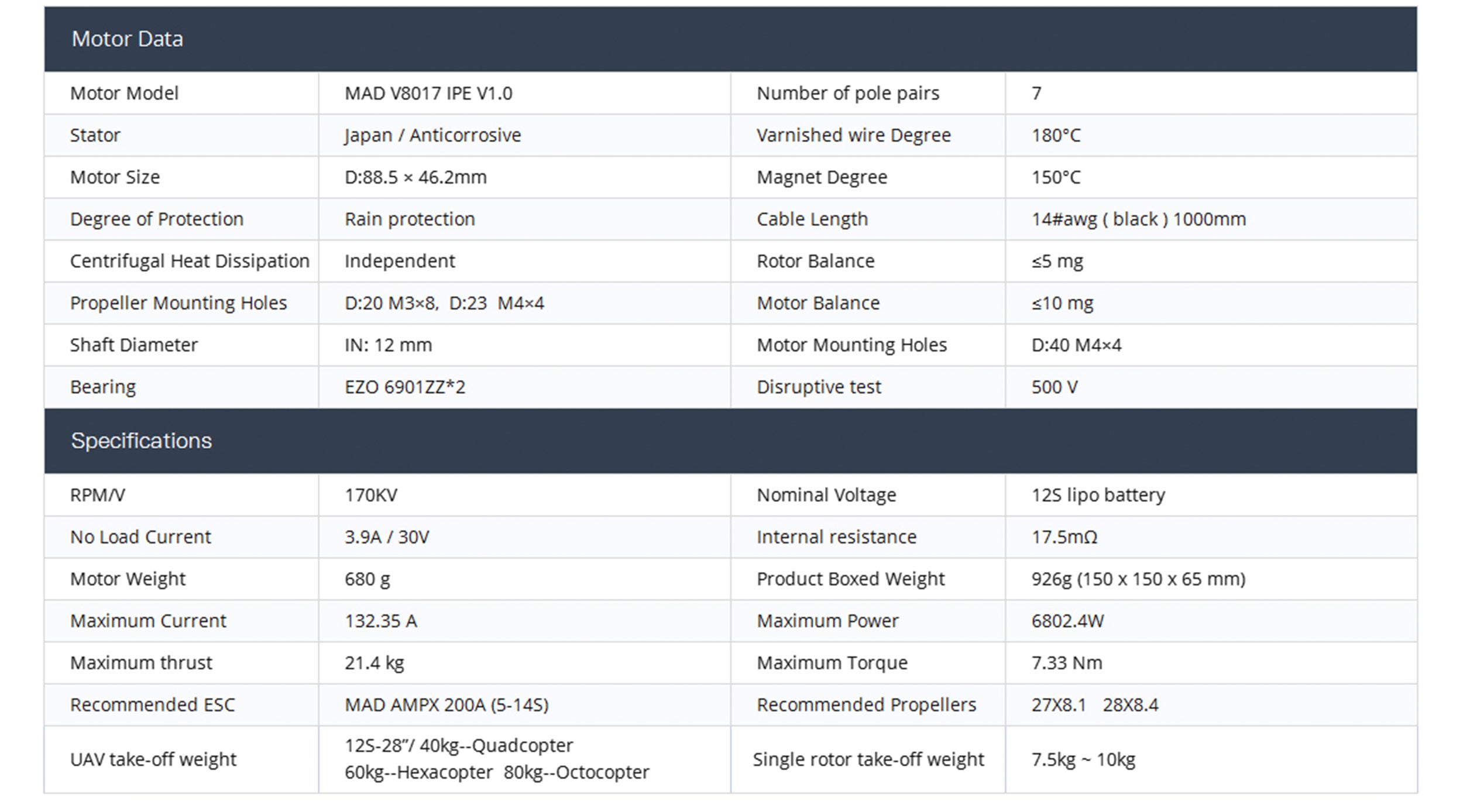
Task: Select the 3.9A / 30V no load current
Action: coord(387,537)
